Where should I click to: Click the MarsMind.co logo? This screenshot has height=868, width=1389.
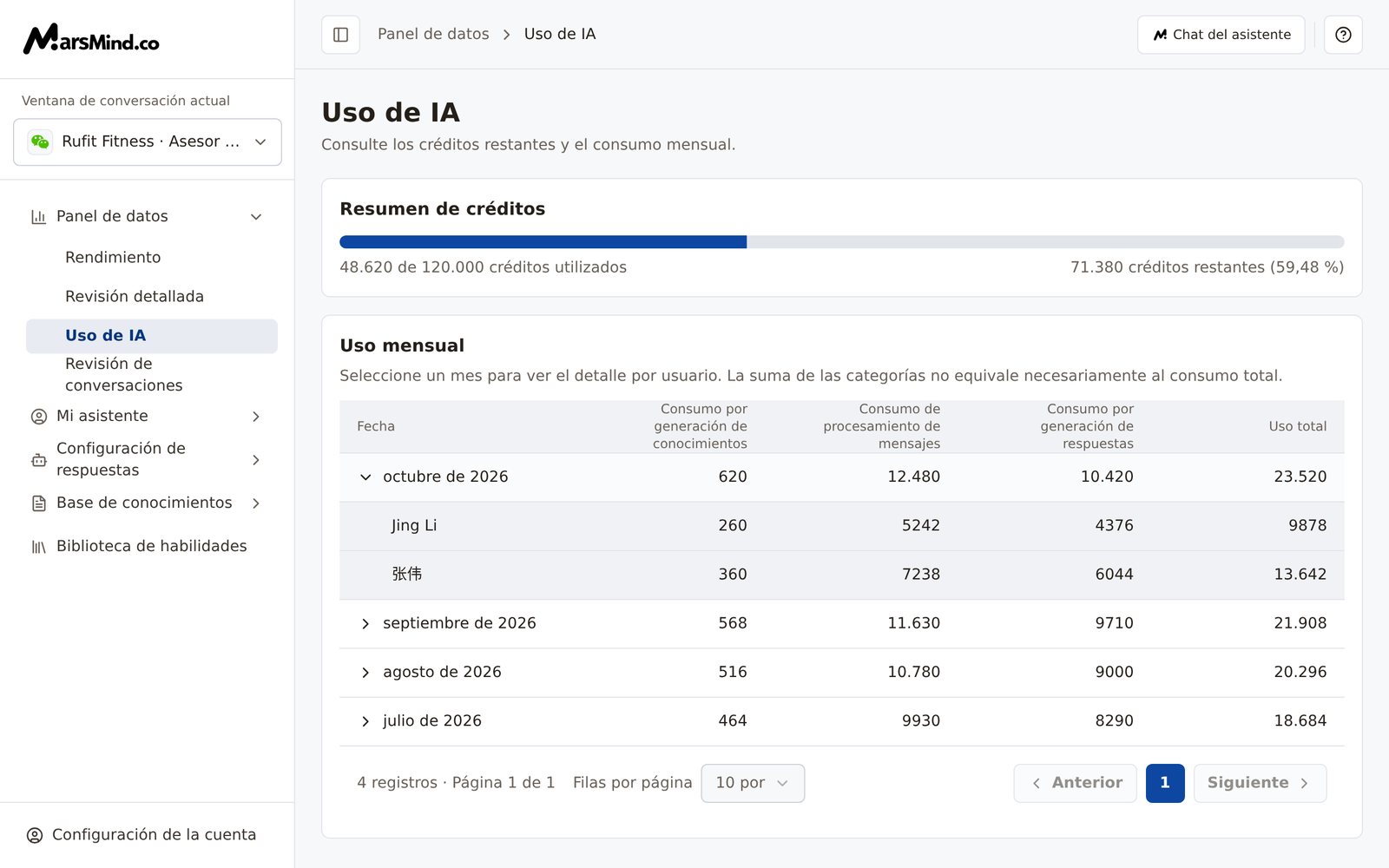(x=91, y=39)
